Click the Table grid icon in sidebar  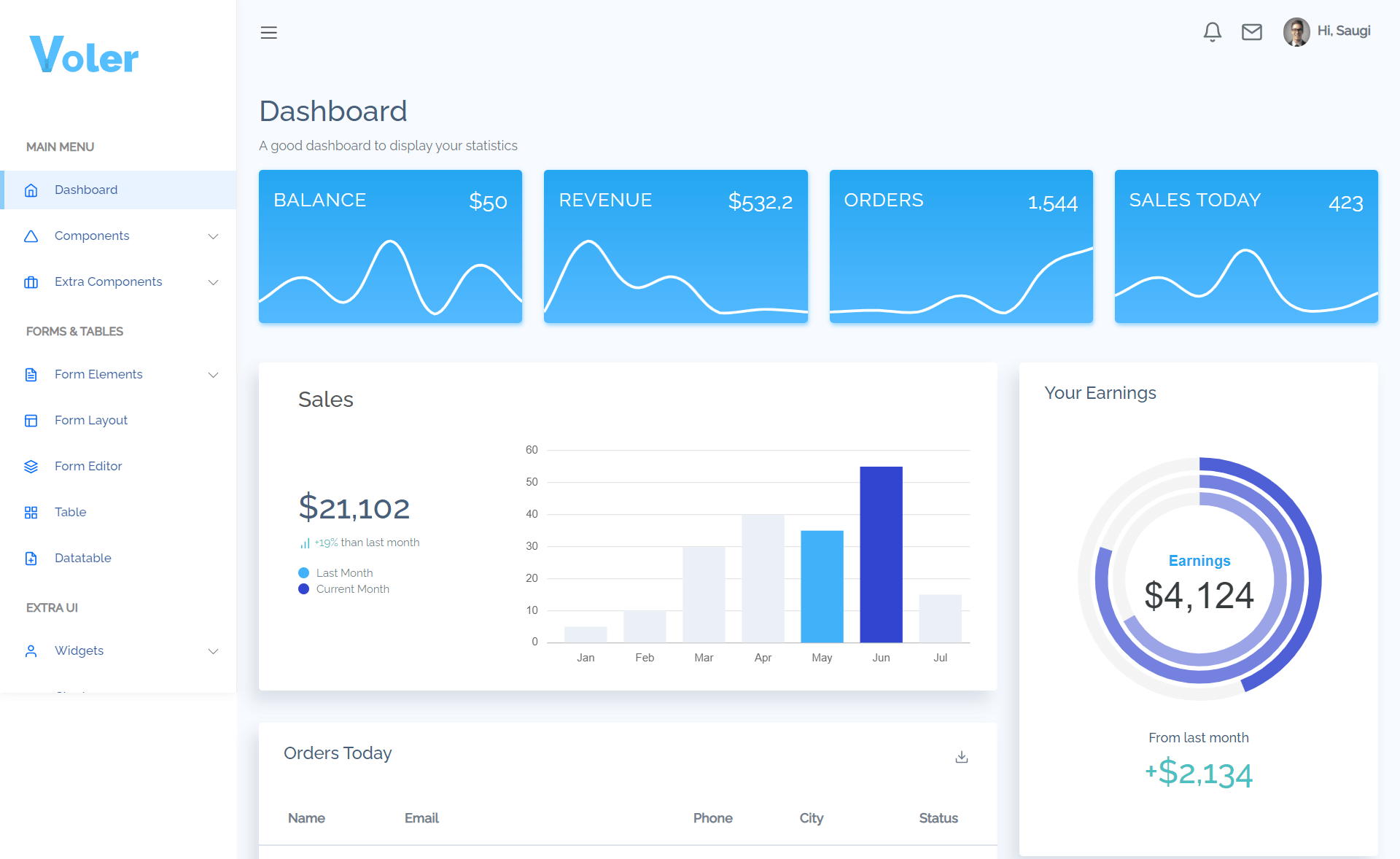(x=31, y=512)
